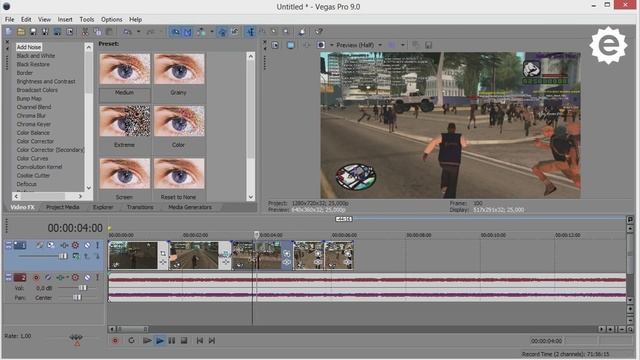The image size is (640, 360).
Task: Choose the Extreme noise preset thumbnail
Action: (x=124, y=121)
